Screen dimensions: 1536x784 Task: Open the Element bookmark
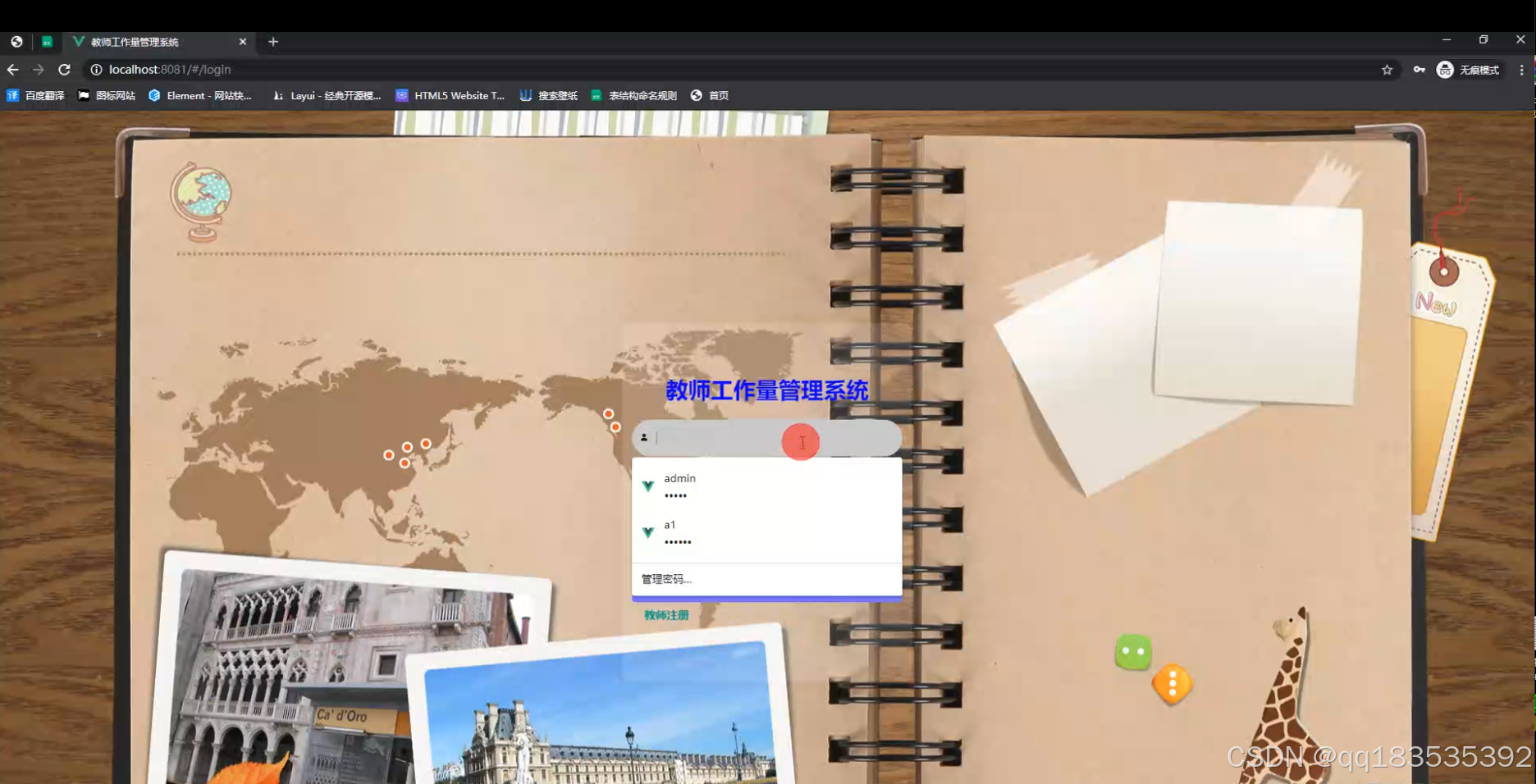coord(199,95)
